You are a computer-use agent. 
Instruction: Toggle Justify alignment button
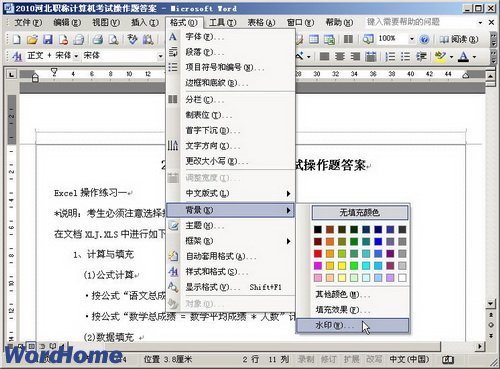coord(324,56)
